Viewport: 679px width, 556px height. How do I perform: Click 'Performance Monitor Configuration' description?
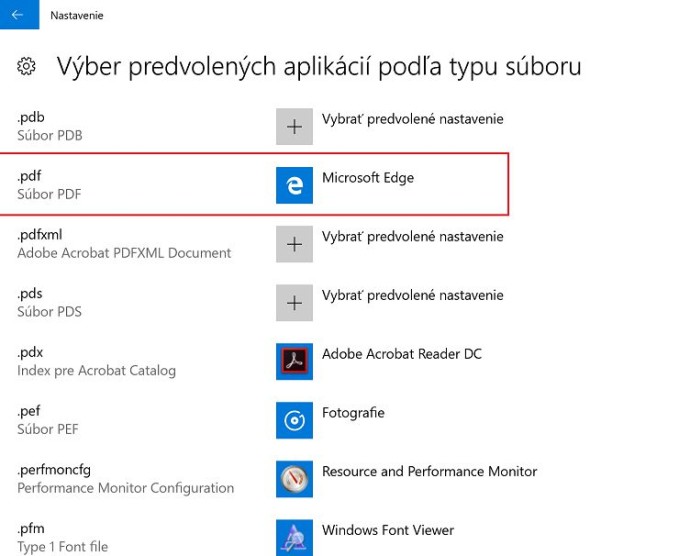126,488
